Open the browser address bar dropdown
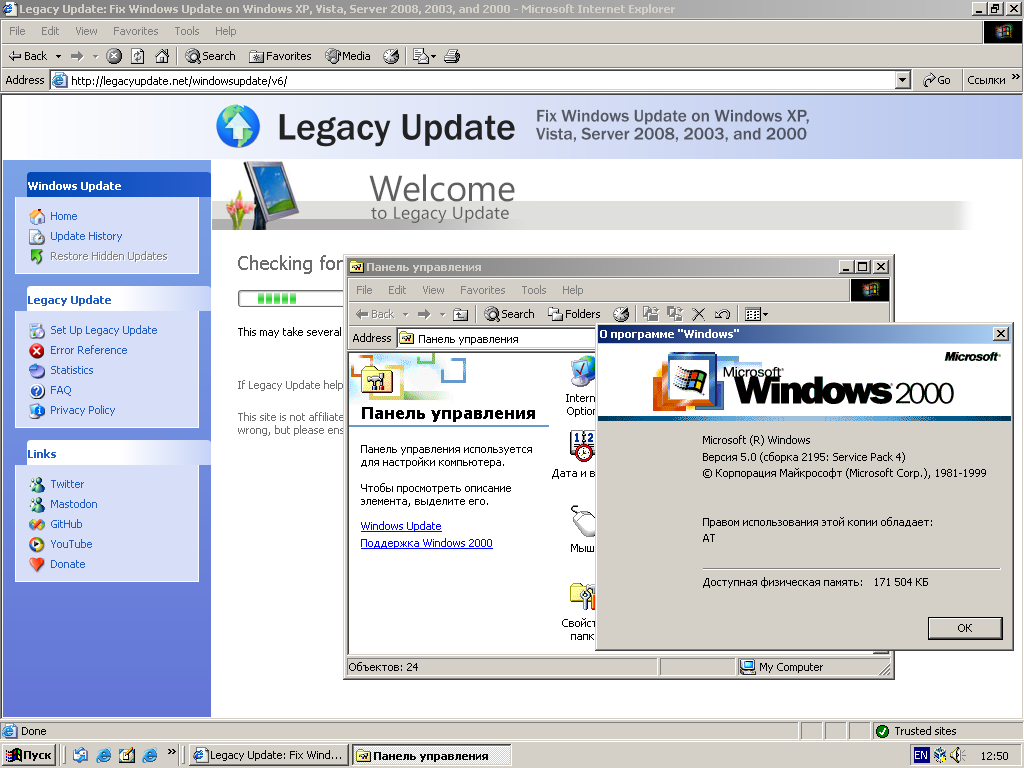Viewport: 1024px width, 768px height. tap(902, 79)
